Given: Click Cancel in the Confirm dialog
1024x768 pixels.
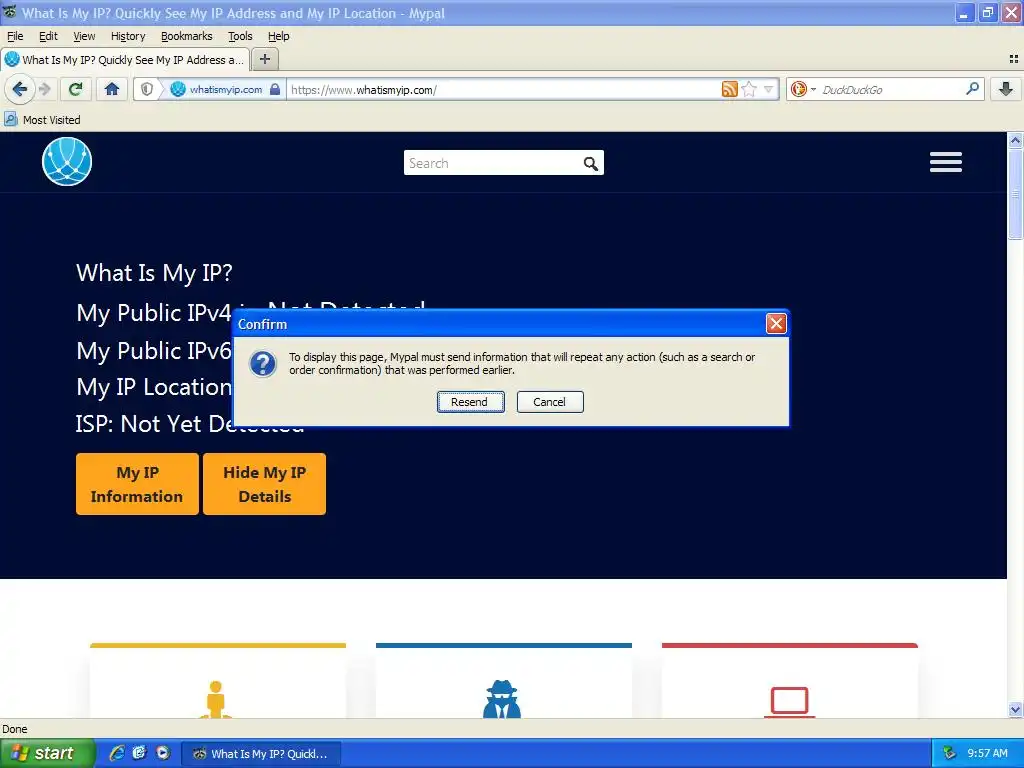Looking at the screenshot, I should [550, 402].
